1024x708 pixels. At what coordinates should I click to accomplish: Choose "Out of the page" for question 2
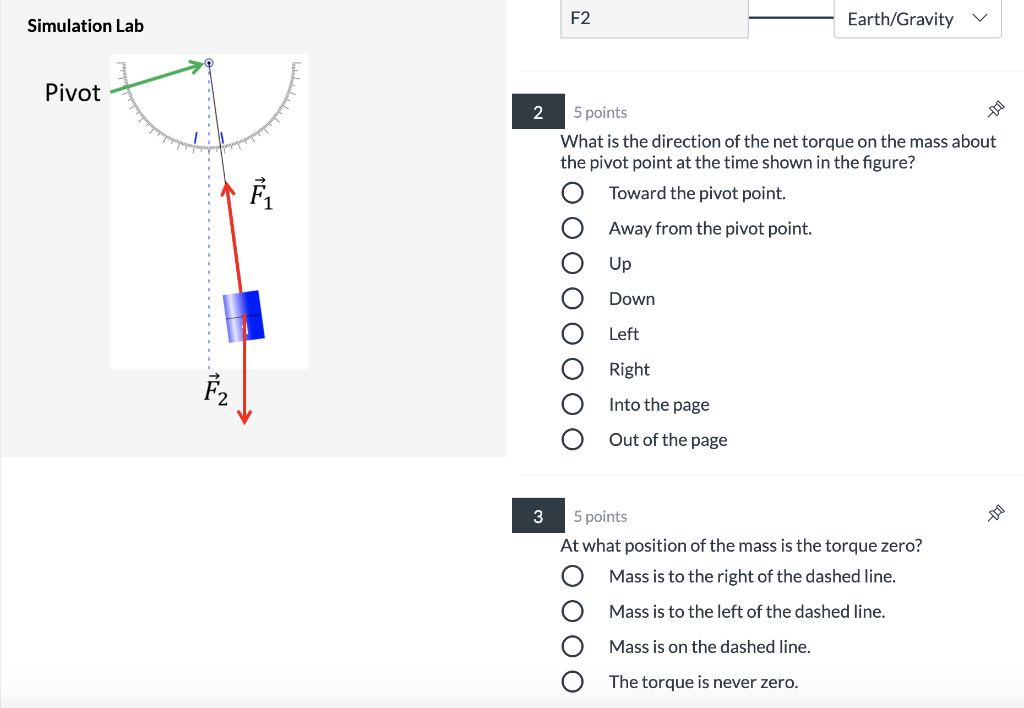pyautogui.click(x=572, y=438)
